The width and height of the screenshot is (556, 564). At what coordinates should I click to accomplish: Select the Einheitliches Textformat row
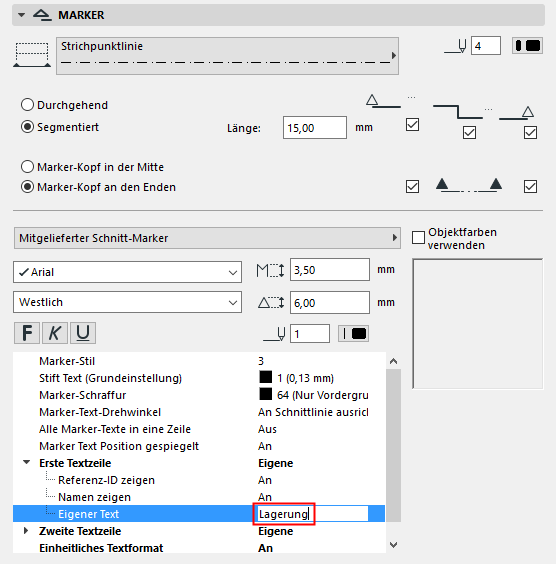coord(199,548)
